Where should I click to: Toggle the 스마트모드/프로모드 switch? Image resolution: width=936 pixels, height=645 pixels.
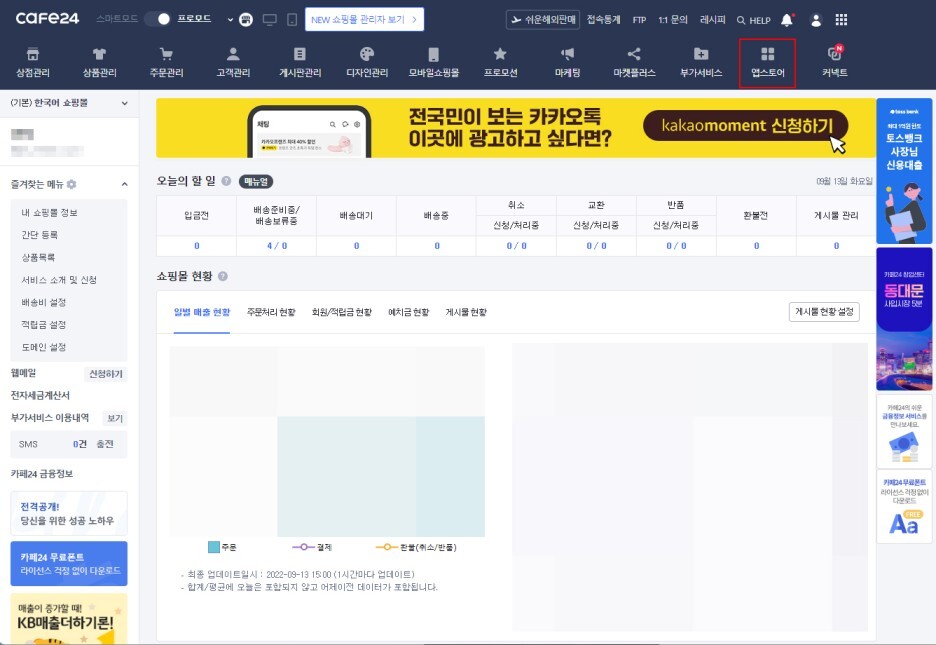158,19
